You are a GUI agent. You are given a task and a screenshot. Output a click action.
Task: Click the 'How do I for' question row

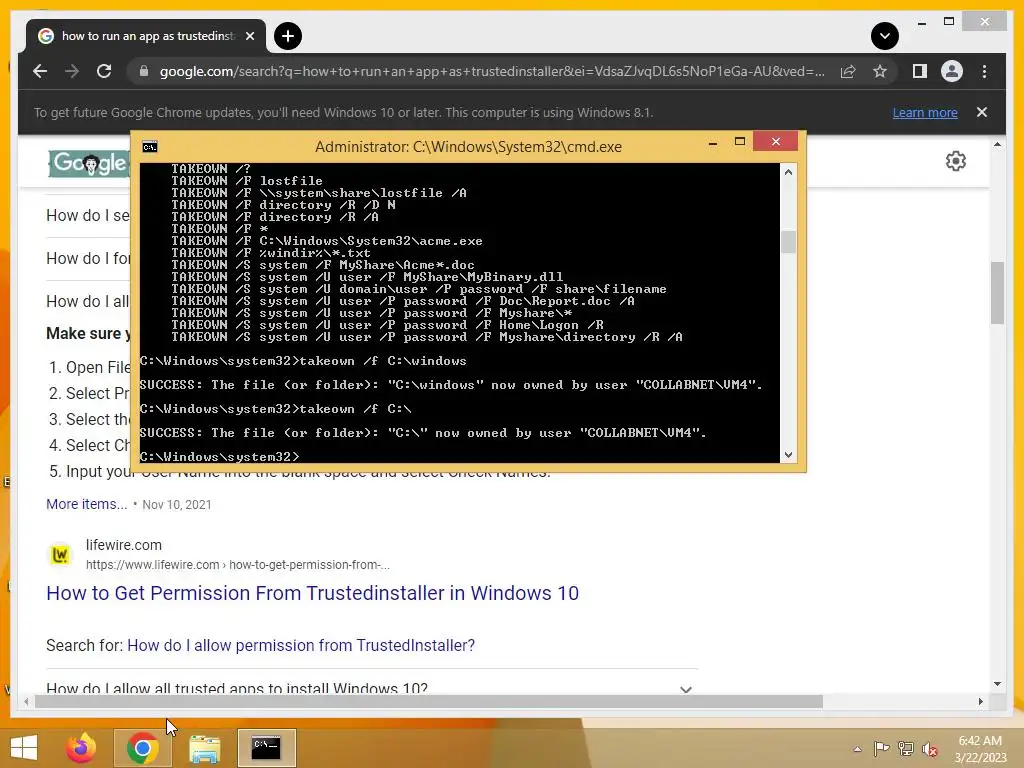(88, 259)
